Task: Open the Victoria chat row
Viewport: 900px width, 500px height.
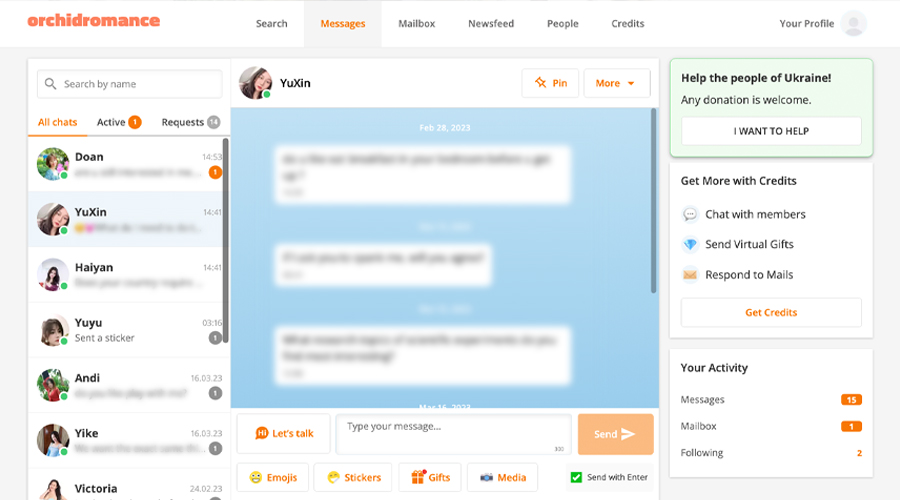Action: pyautogui.click(x=129, y=487)
